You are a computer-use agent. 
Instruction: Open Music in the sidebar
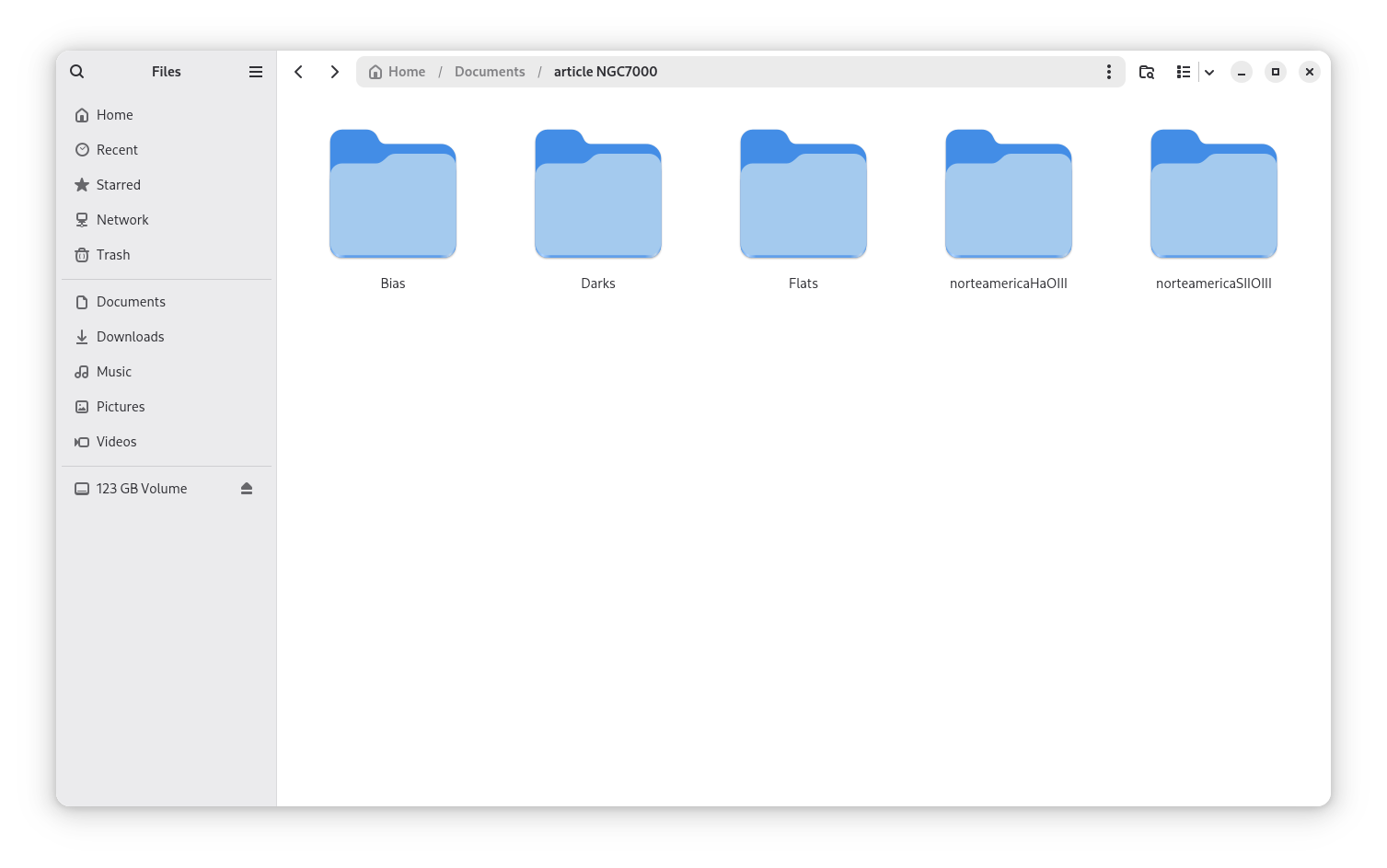coord(167,372)
